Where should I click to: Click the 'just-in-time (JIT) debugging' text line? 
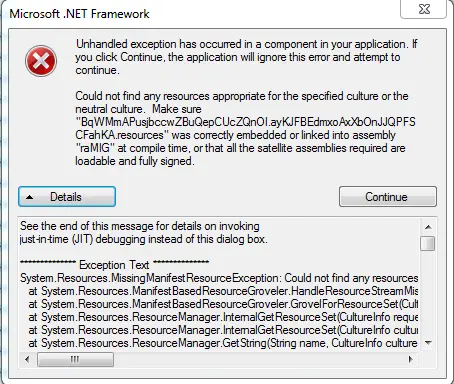click(144, 239)
